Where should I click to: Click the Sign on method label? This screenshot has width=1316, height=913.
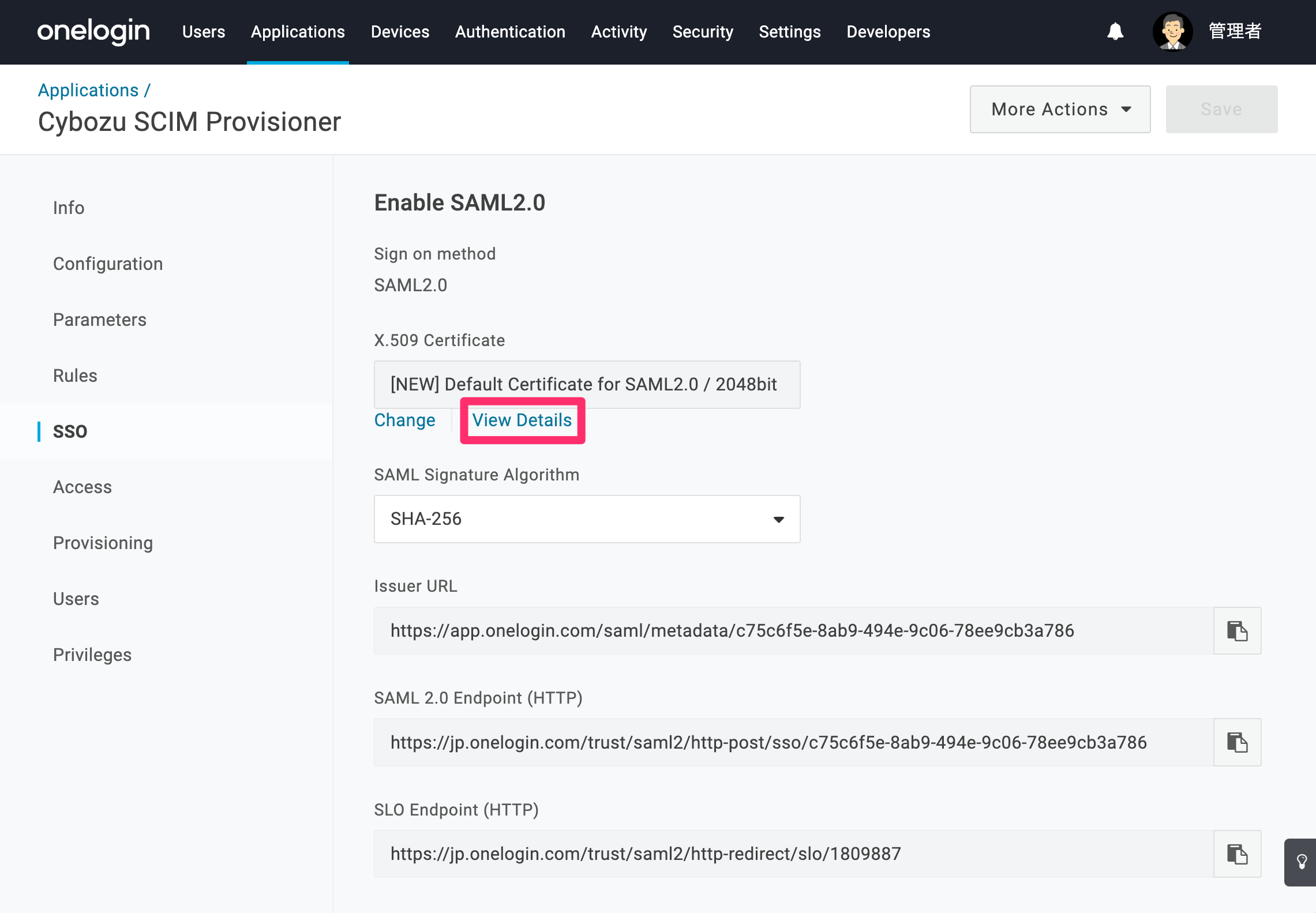[435, 254]
